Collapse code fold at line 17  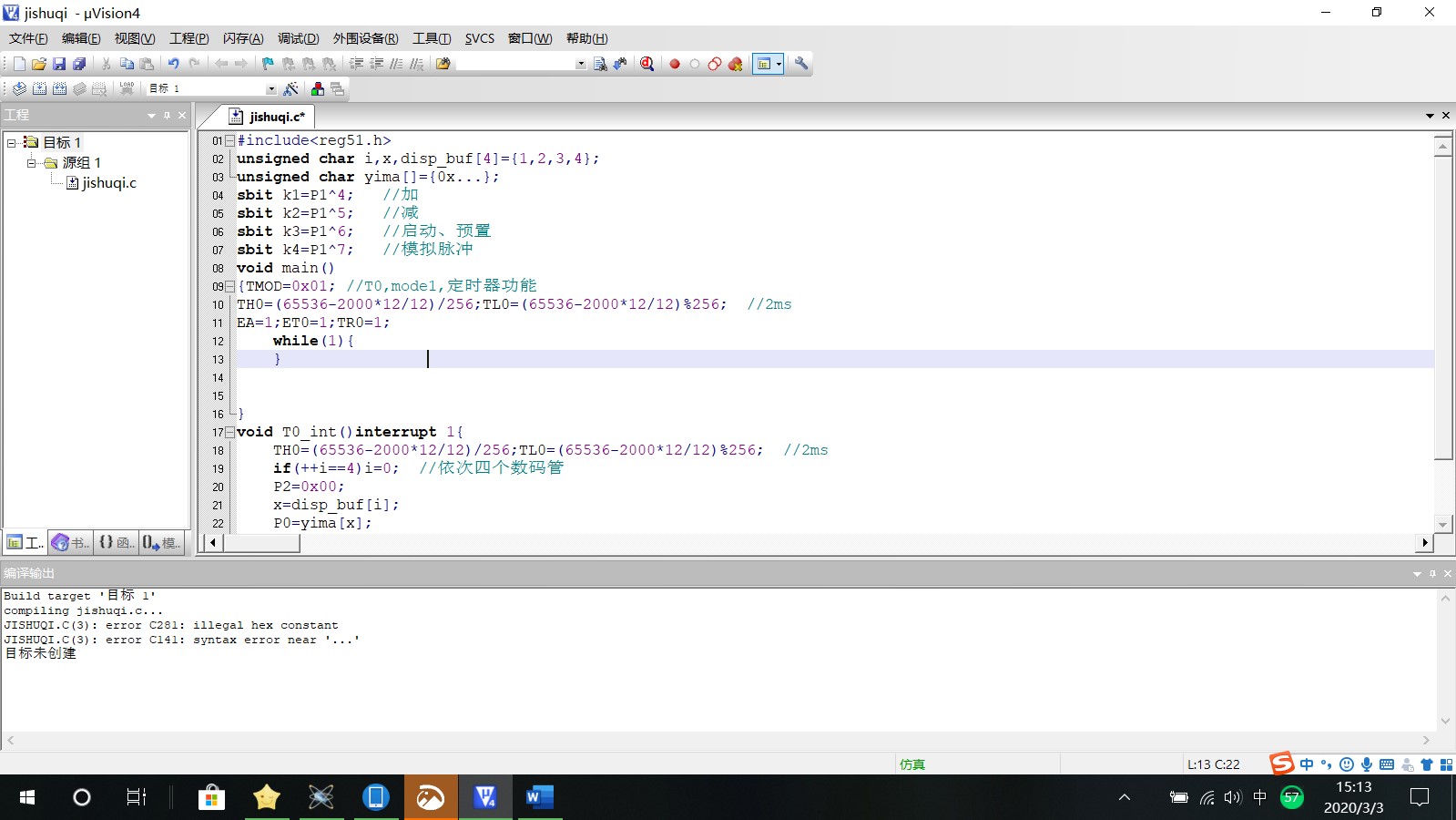pyautogui.click(x=230, y=432)
